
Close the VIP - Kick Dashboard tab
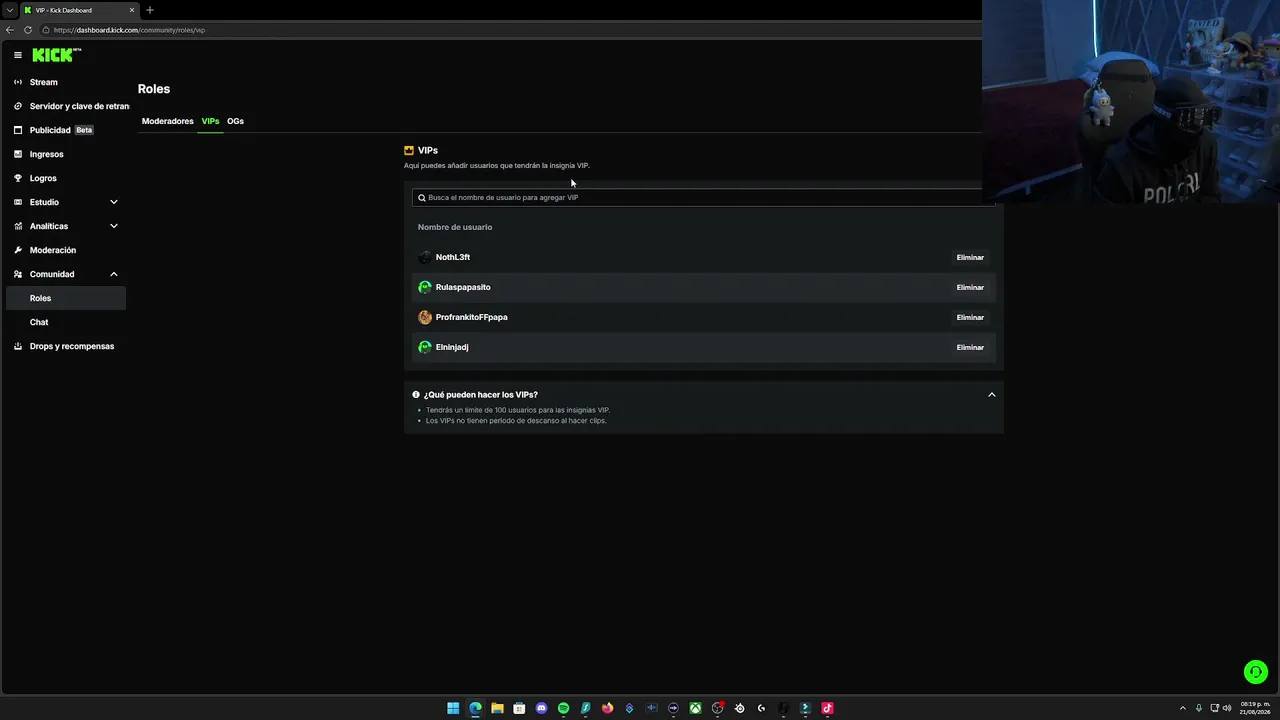click(132, 10)
